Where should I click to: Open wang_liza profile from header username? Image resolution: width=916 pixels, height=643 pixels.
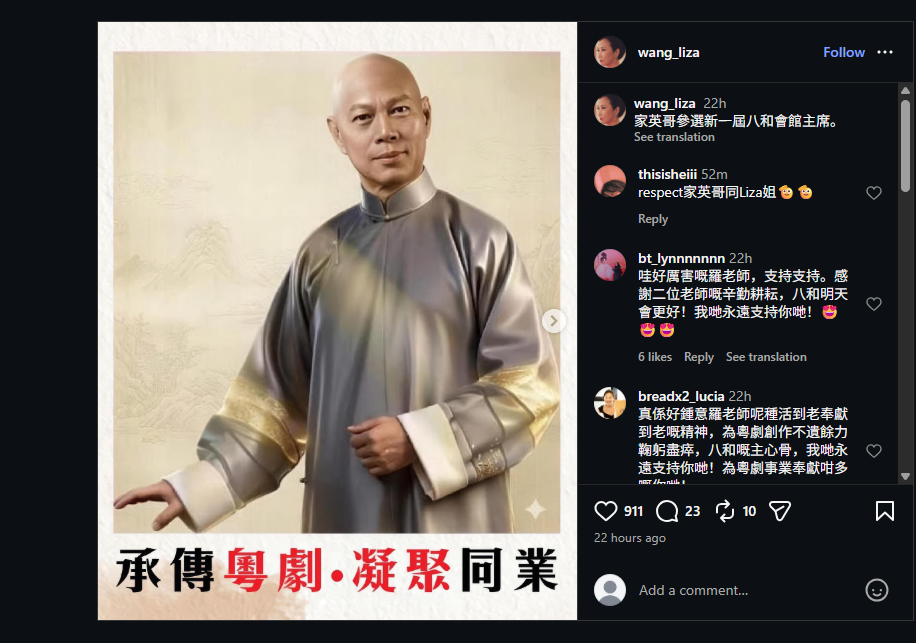[668, 53]
